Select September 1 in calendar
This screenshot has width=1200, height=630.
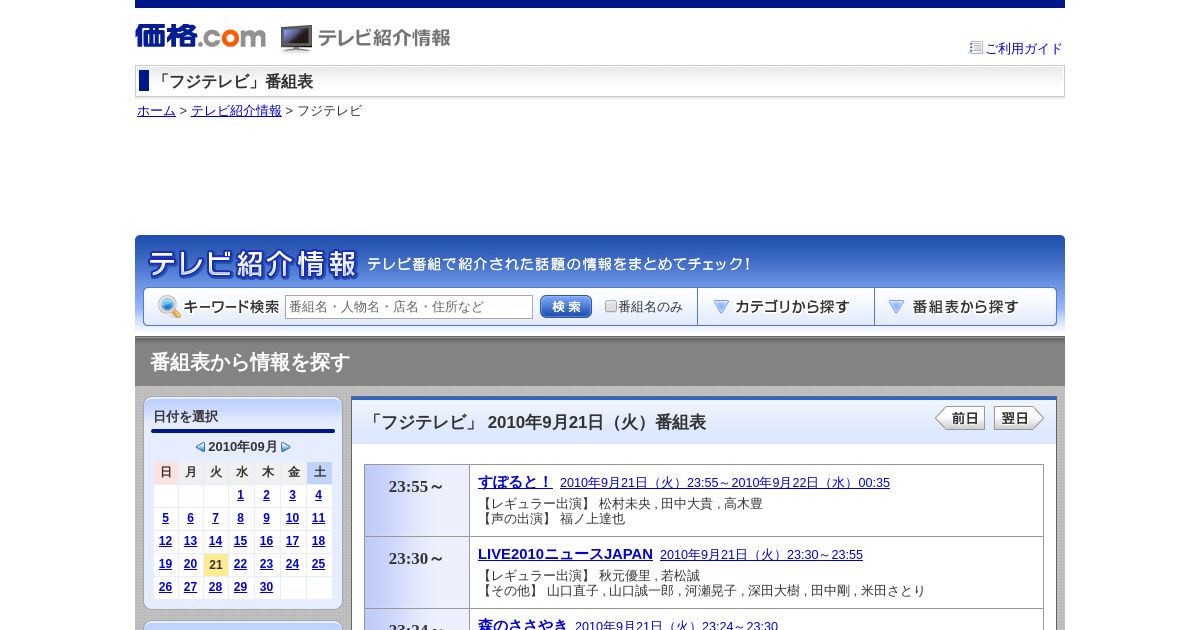(x=241, y=495)
